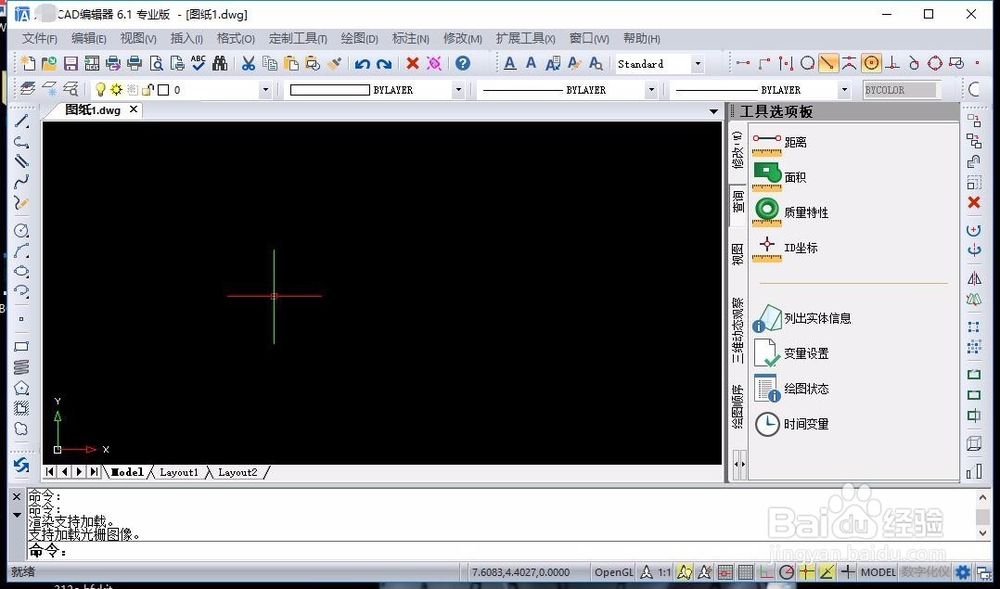Click the red X erase icon on right toolbar

[974, 202]
